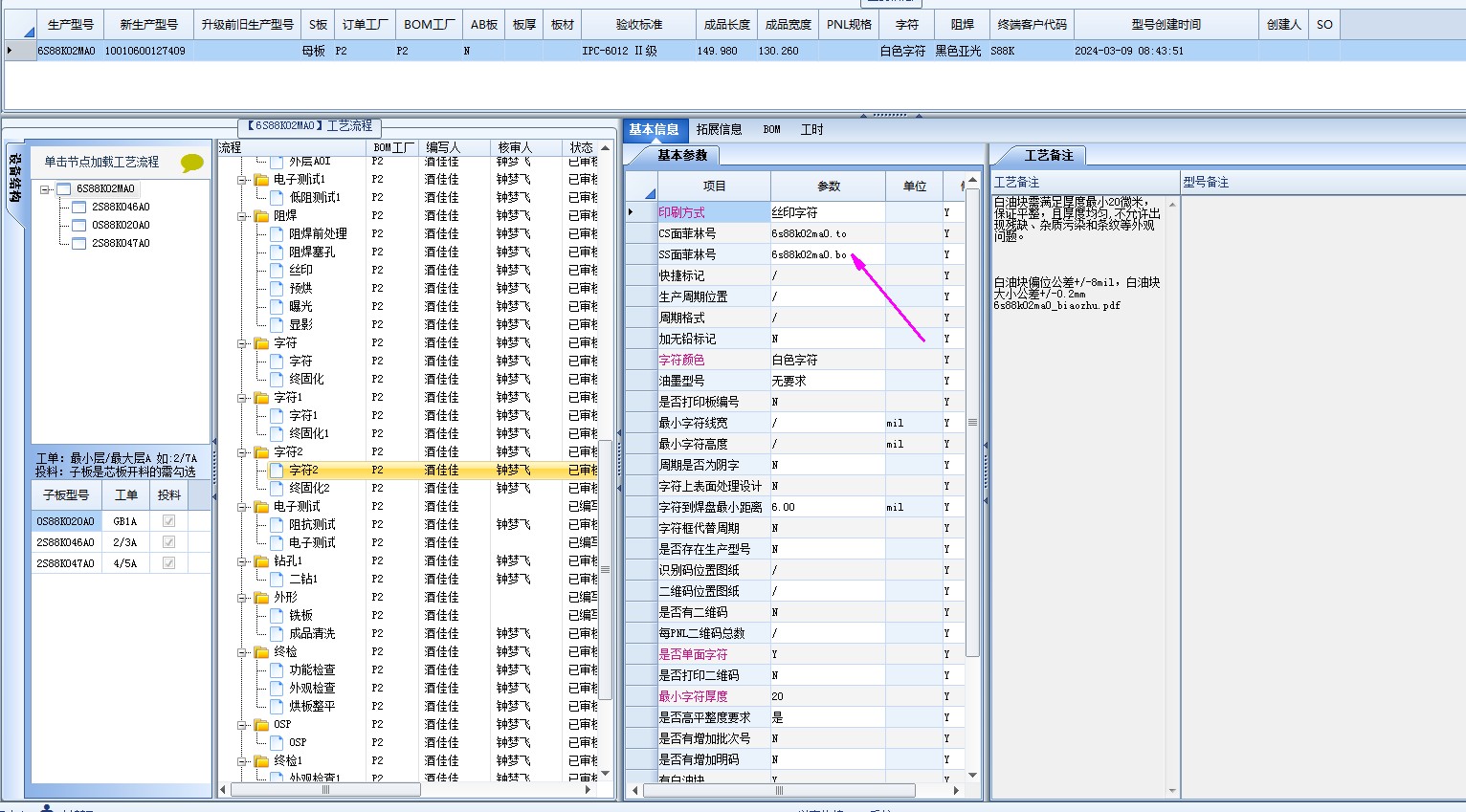The height and width of the screenshot is (812, 1466).
Task: Collapse the 阻焊 process folder
Action: (243, 216)
